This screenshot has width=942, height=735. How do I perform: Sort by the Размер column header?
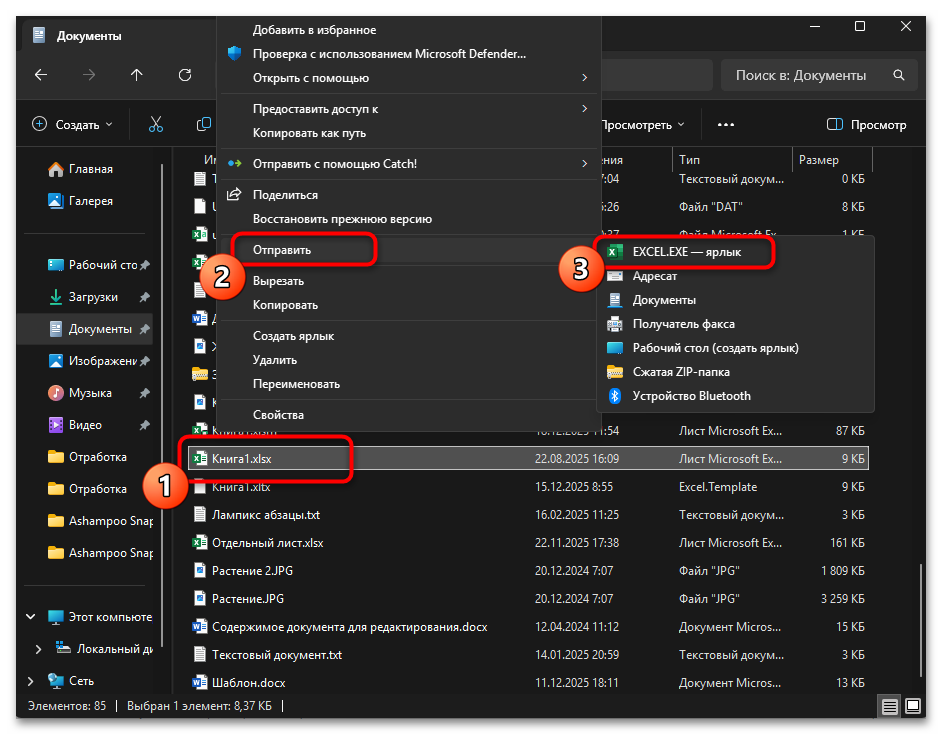[x=831, y=160]
